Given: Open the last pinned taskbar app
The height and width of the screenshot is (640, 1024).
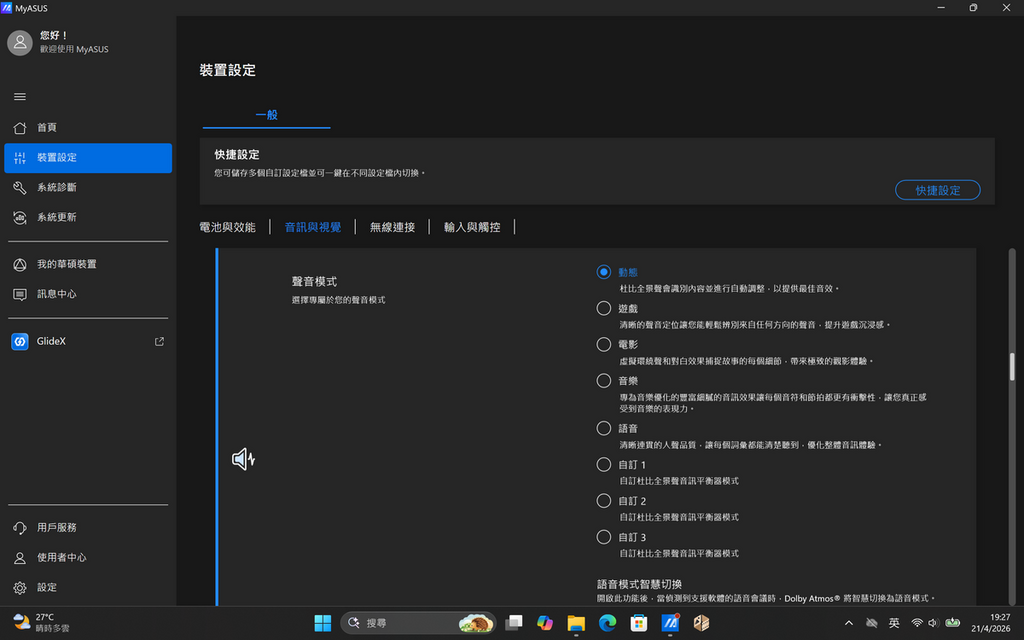Looking at the screenshot, I should coord(701,623).
